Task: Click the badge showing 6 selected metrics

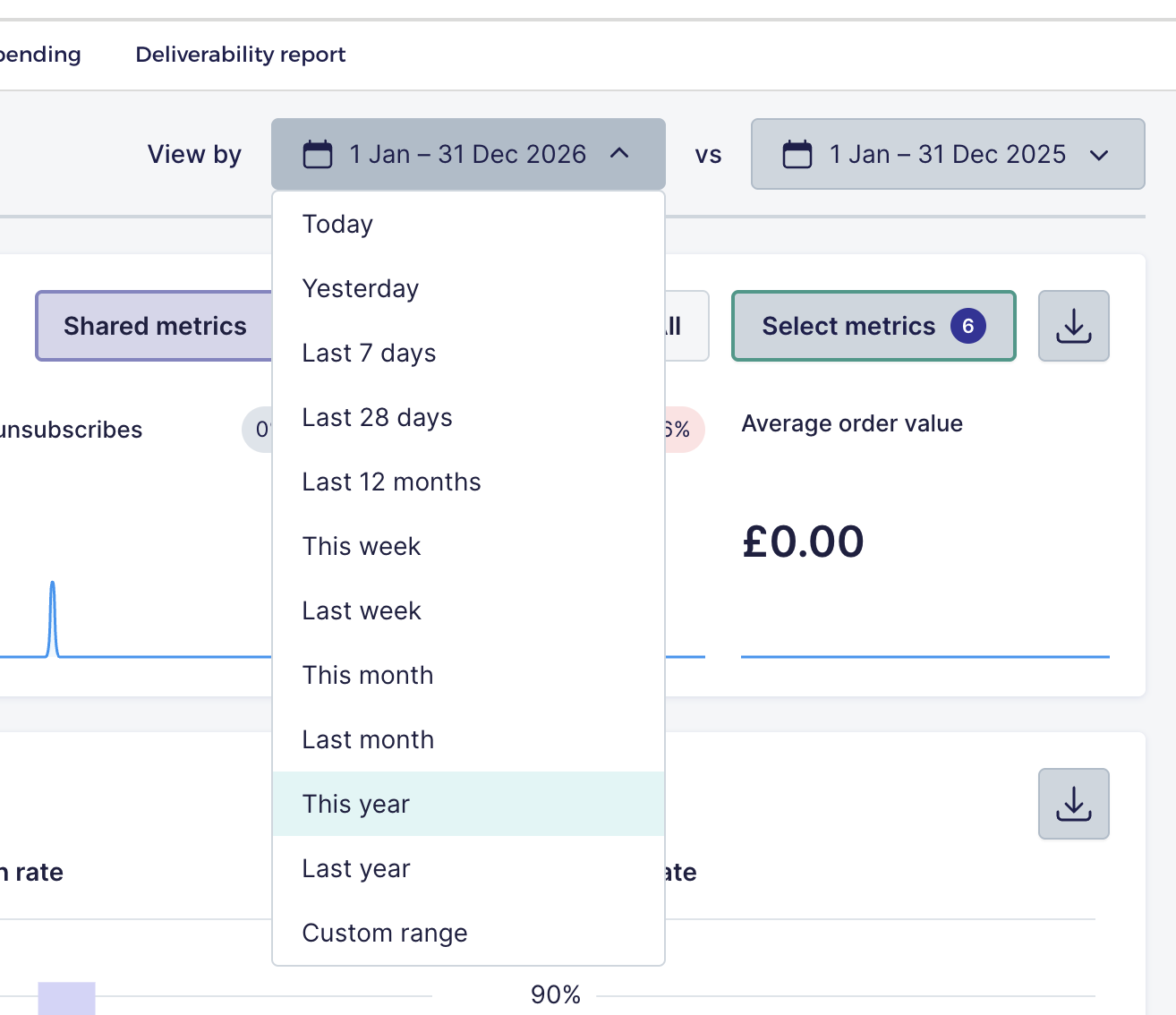Action: pos(968,326)
